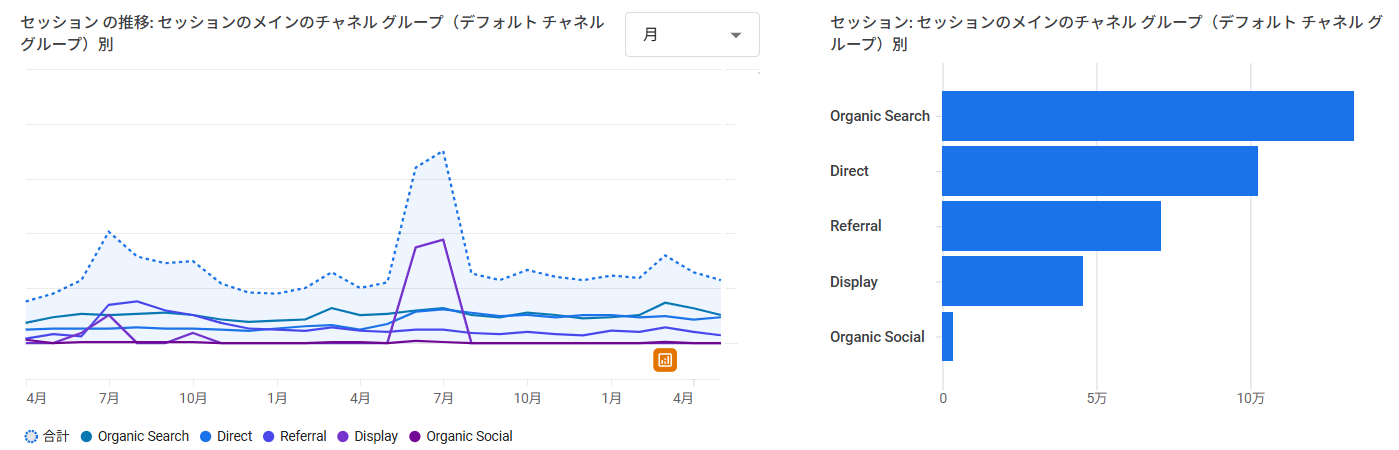Click the line chart title text
The image size is (1399, 450).
tap(311, 34)
